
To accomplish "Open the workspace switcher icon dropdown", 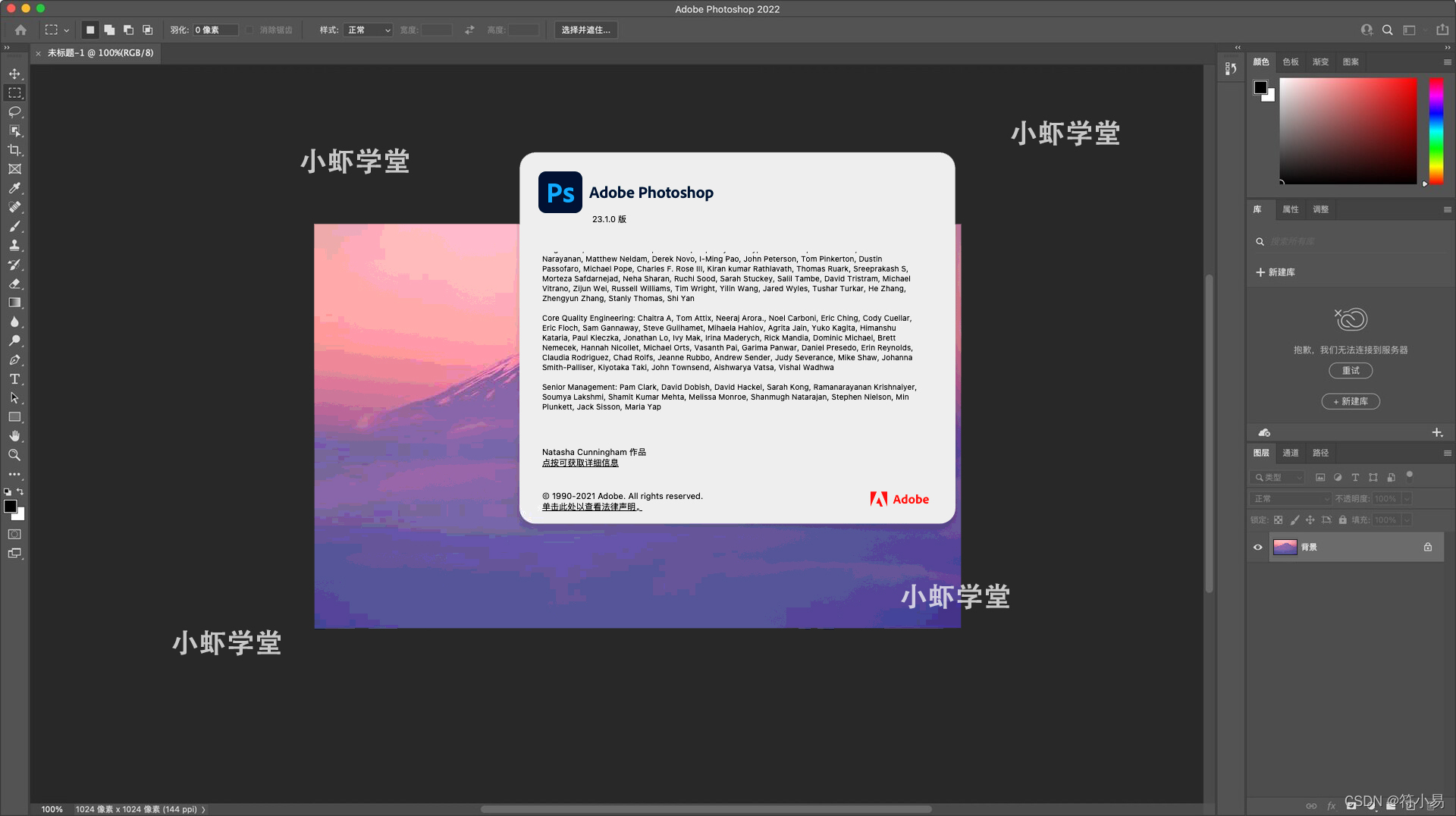I will click(x=1409, y=30).
